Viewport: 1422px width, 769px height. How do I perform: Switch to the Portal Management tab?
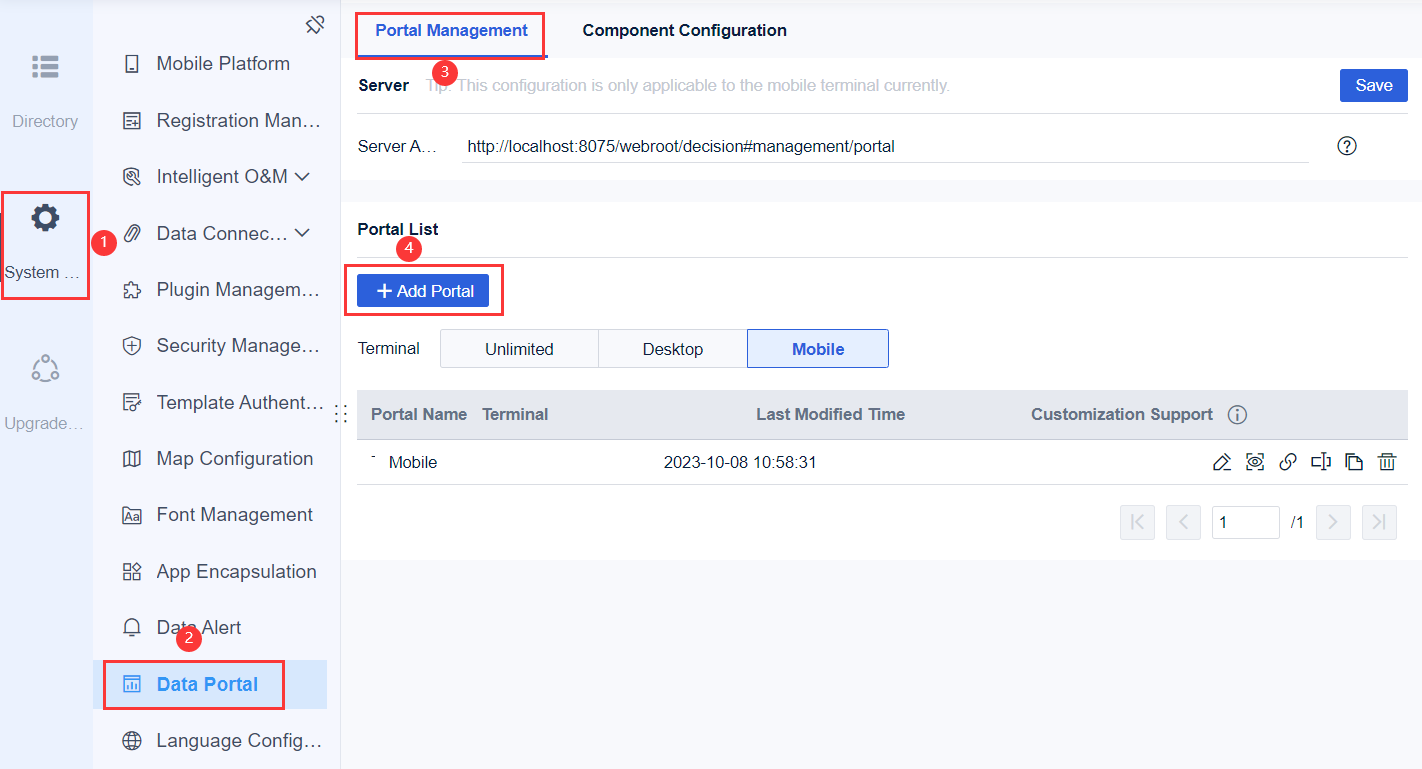tap(449, 30)
